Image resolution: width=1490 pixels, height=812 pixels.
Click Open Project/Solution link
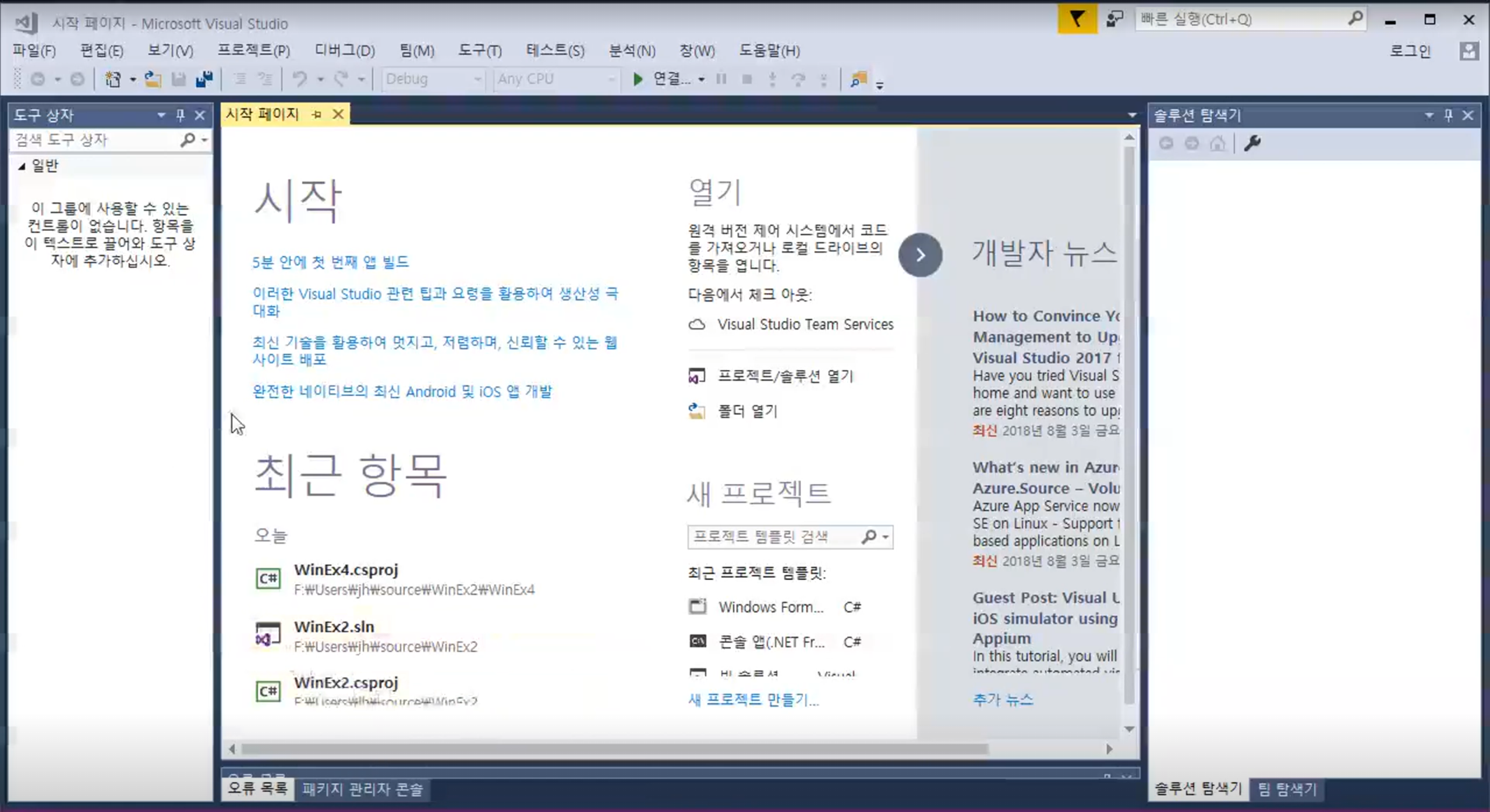[x=785, y=376]
